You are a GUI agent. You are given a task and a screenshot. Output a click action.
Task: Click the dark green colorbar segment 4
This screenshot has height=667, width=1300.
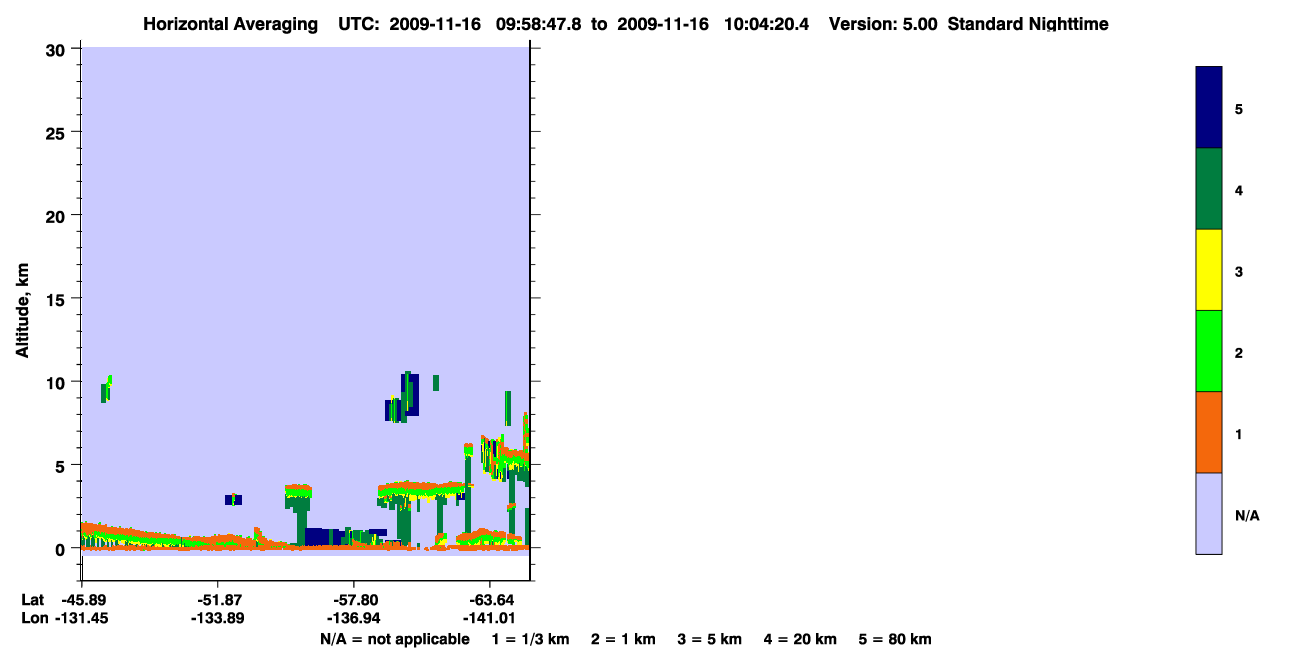coord(1209,189)
